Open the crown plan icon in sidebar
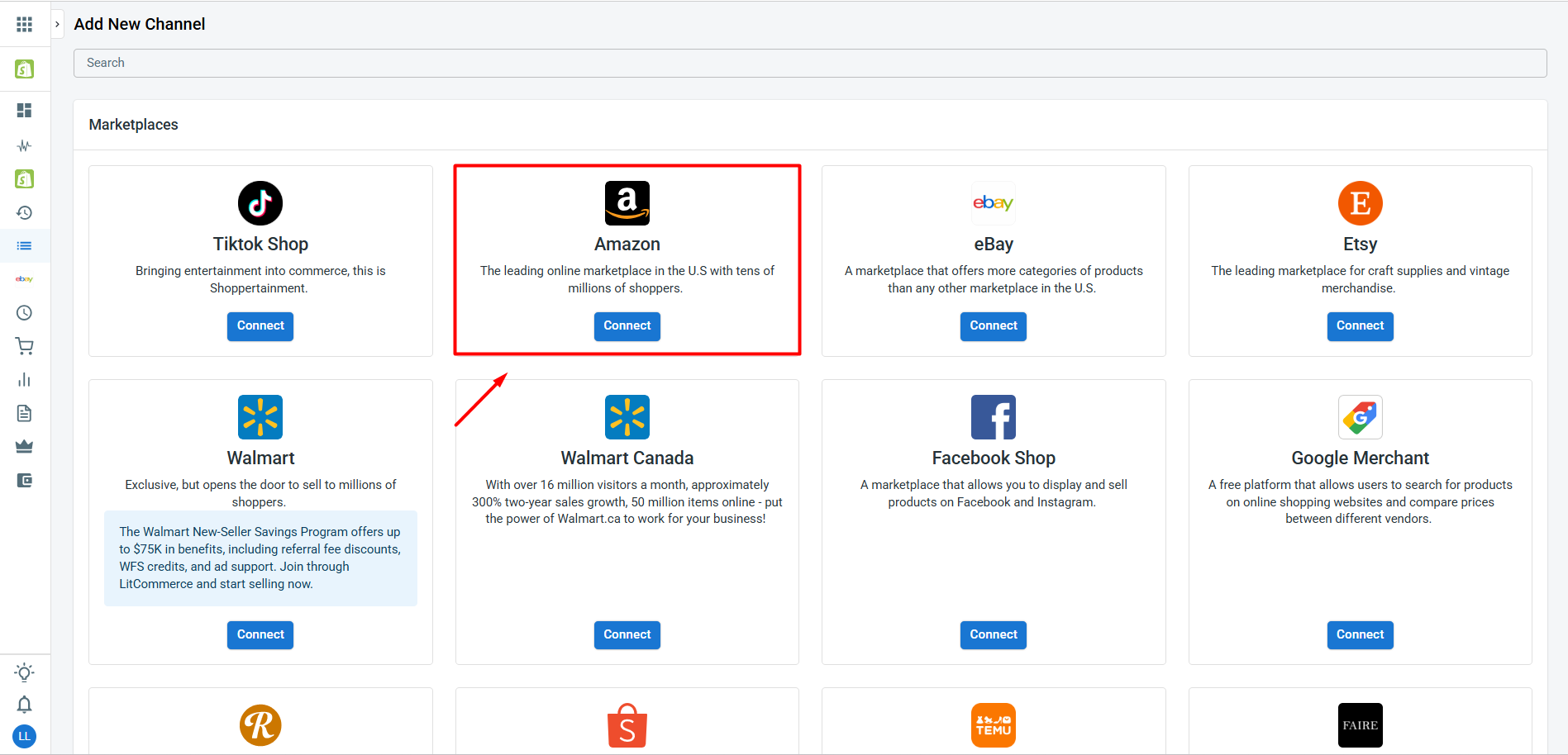This screenshot has height=755, width=1568. click(x=24, y=447)
